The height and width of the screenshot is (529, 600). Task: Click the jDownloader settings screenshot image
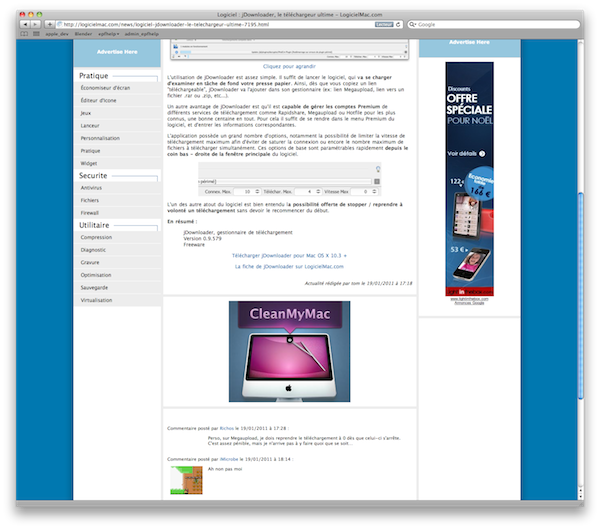[x=289, y=180]
